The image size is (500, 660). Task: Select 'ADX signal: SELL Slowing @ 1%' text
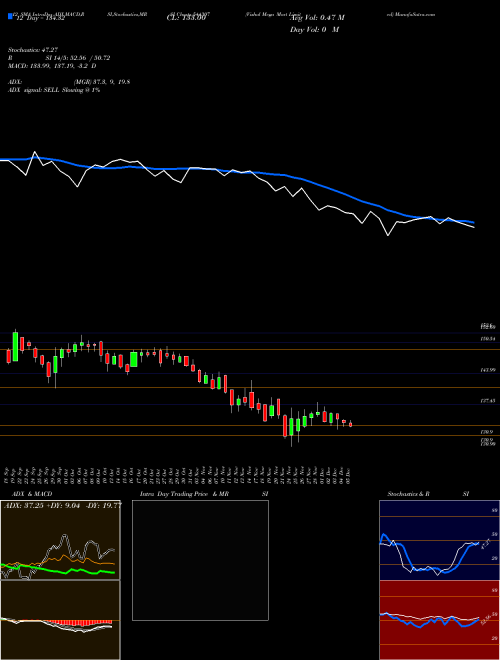tap(54, 90)
